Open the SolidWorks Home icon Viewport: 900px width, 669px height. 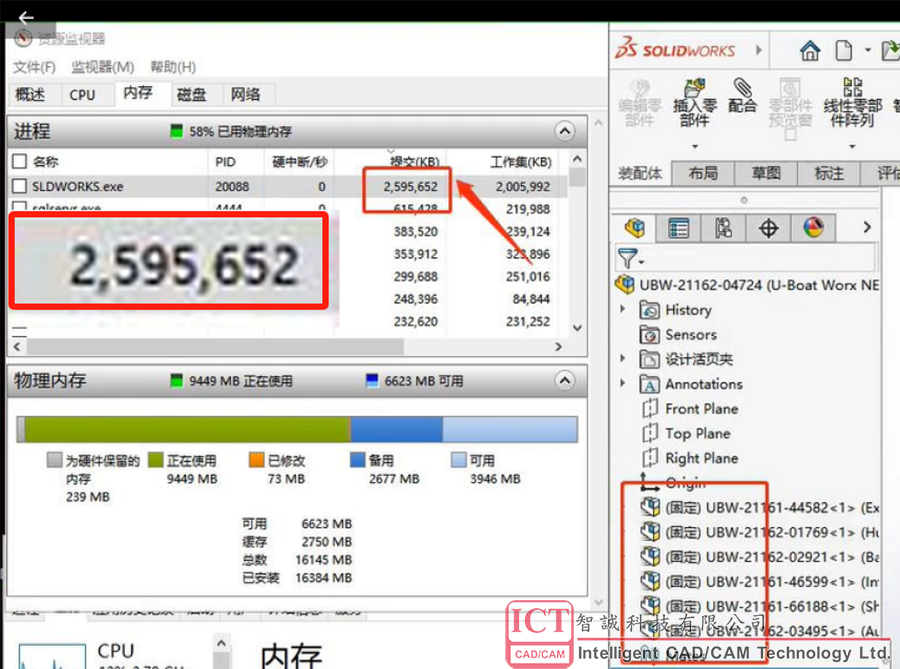810,50
